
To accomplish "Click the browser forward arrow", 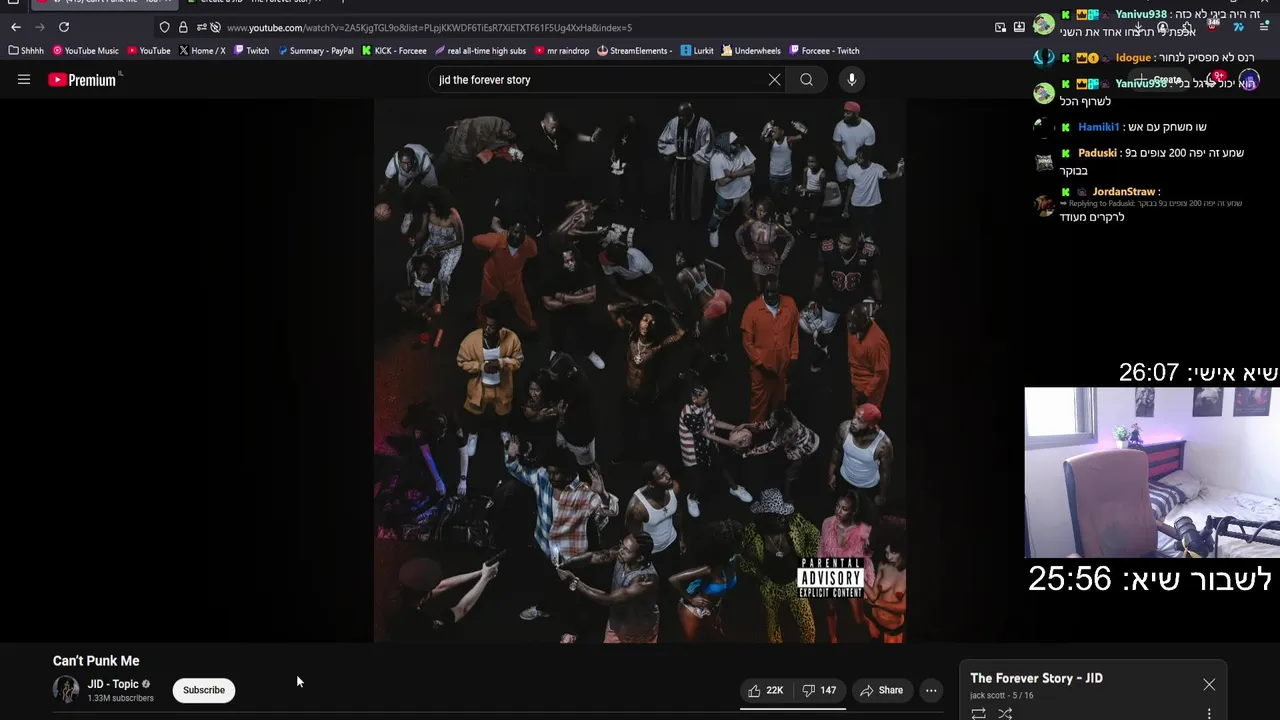I will tap(40, 27).
